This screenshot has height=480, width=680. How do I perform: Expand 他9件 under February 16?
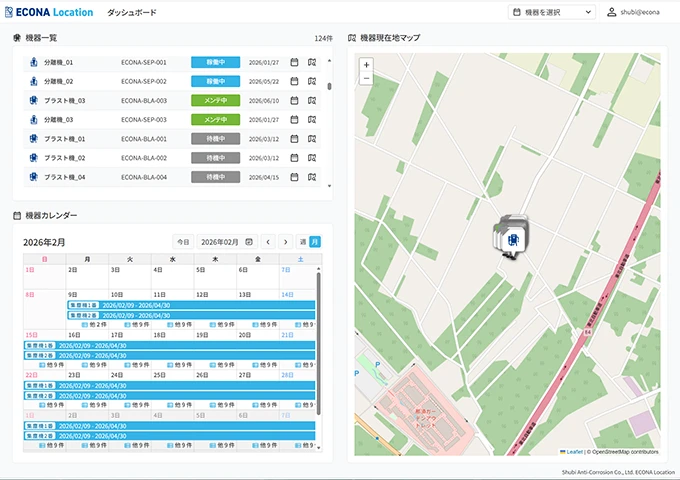tap(95, 365)
